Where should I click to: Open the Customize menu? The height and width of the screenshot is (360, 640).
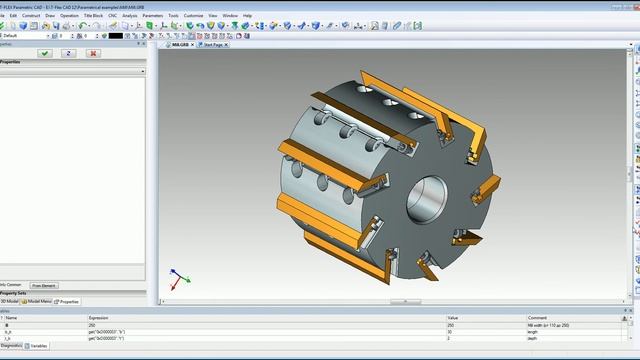193,16
